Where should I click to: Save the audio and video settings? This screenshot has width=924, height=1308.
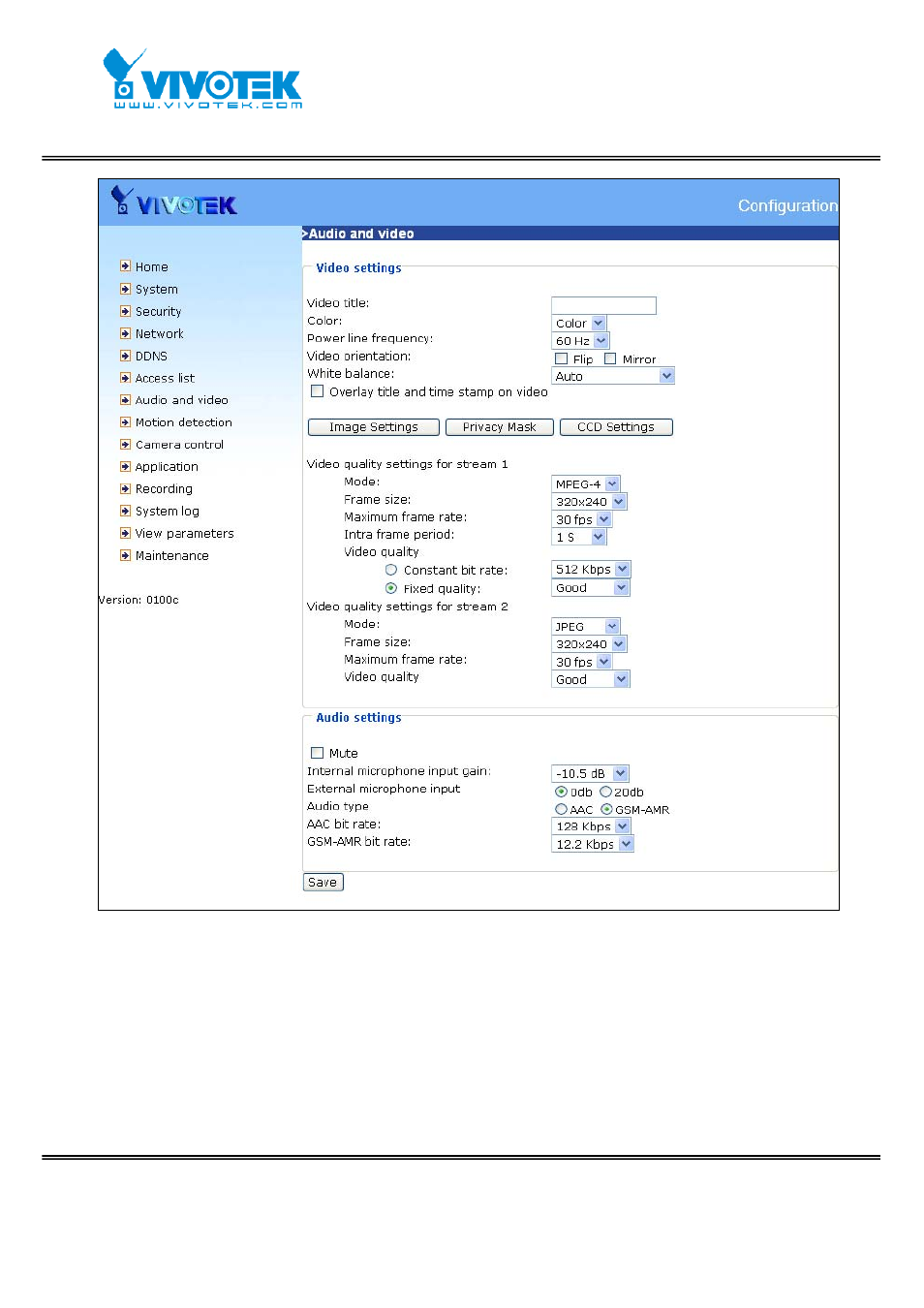tap(323, 883)
